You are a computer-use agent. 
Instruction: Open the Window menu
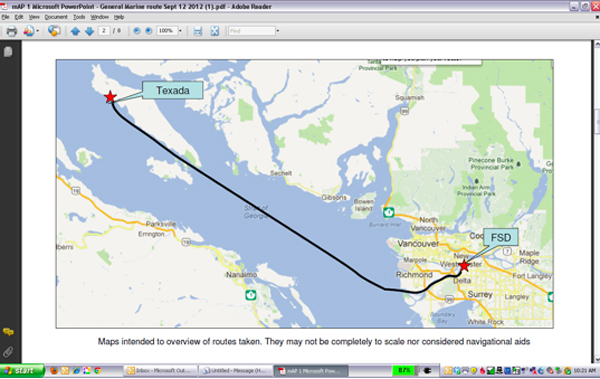(x=99, y=17)
